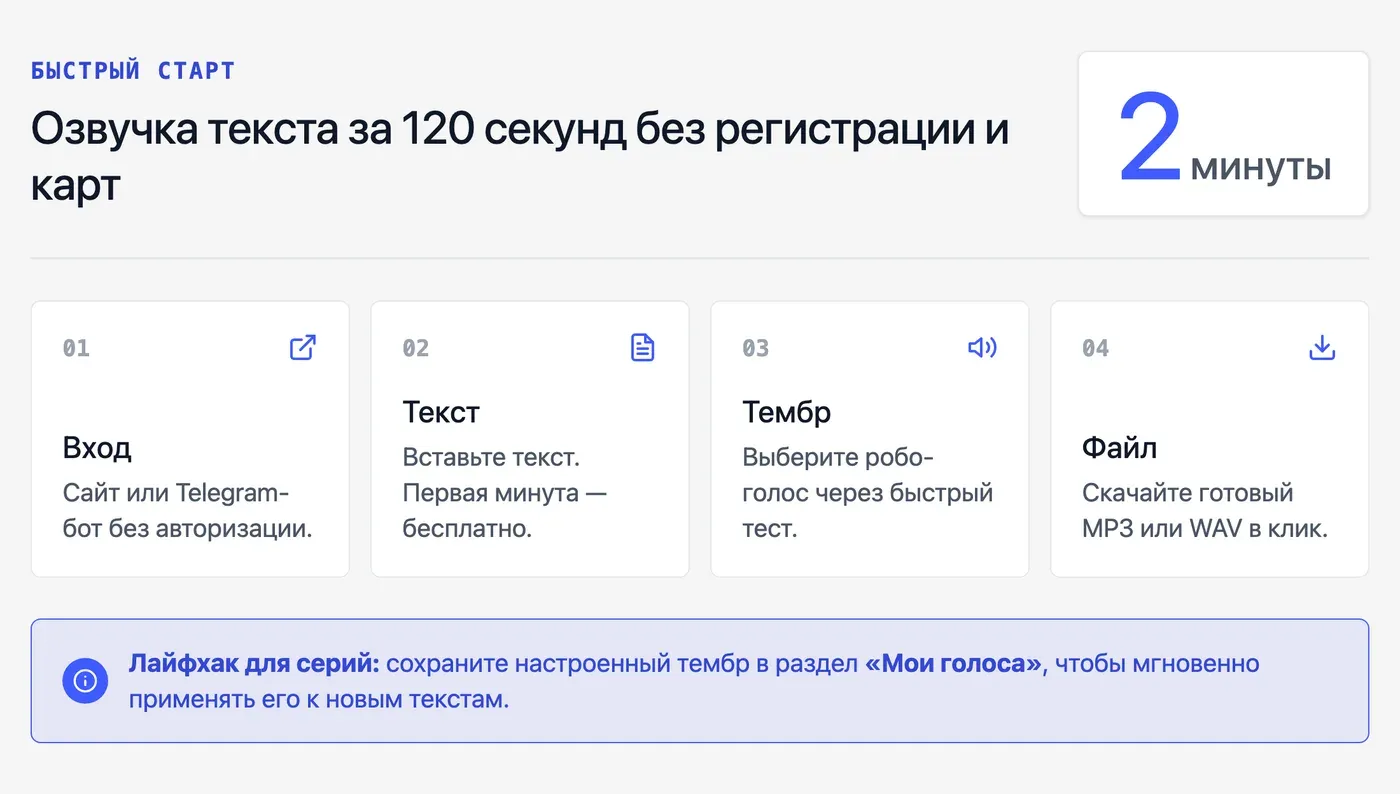This screenshot has width=1400, height=794.
Task: Click the external link icon in card 01
Action: [x=303, y=347]
